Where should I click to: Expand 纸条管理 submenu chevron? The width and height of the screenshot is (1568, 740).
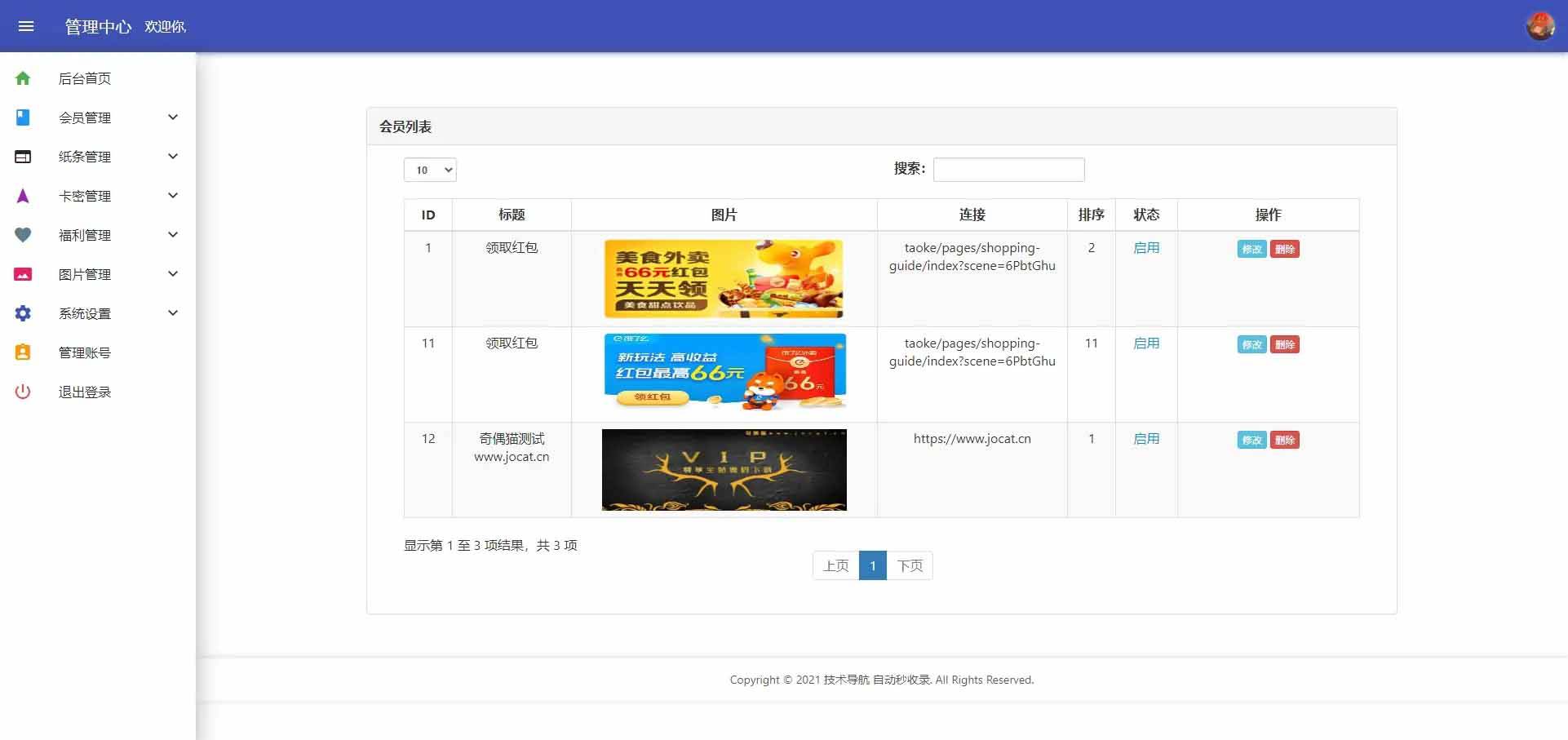173,157
